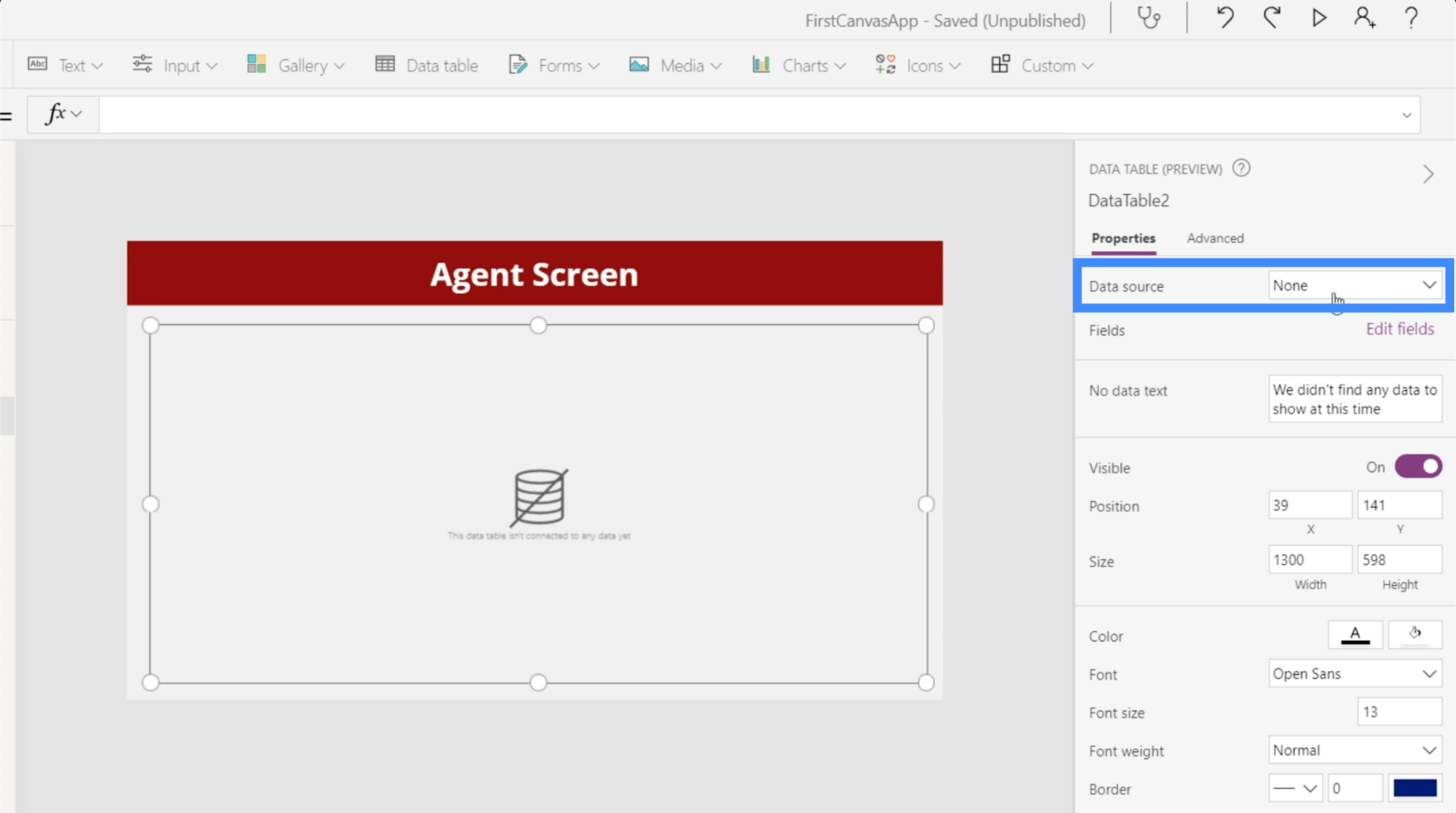1456x813 pixels.
Task: Open the Input controls menu
Action: coord(175,65)
